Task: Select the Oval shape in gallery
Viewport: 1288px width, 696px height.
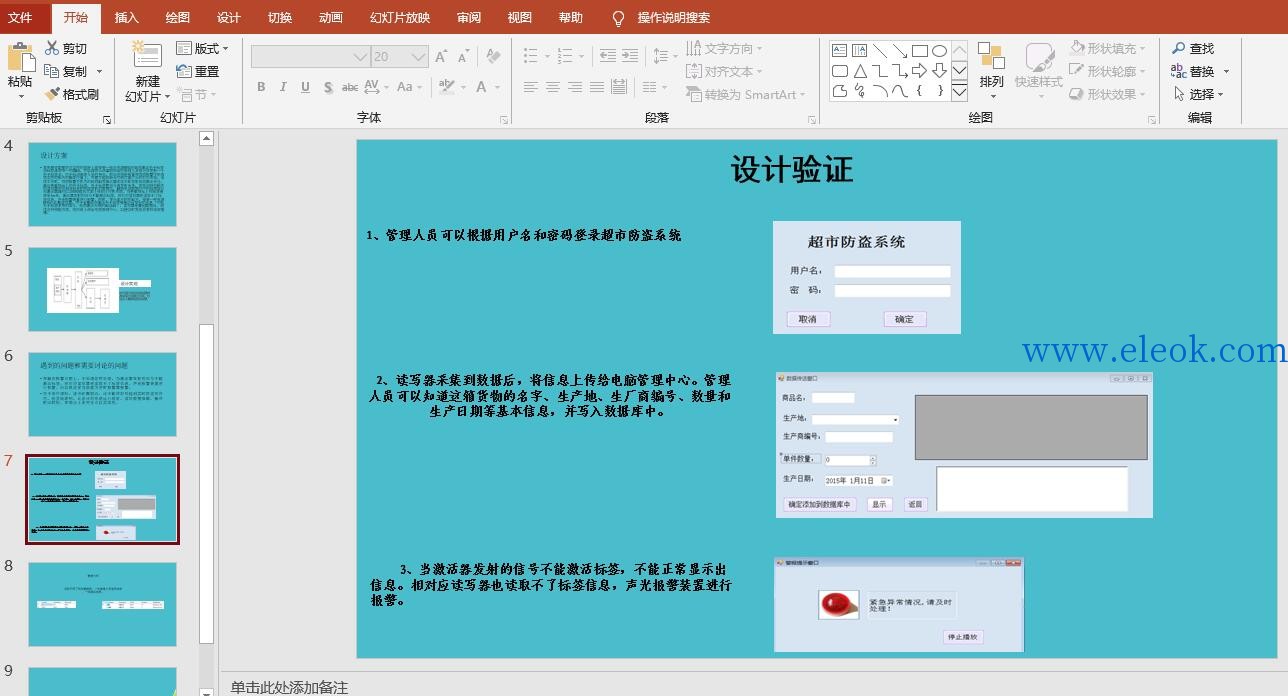Action: (939, 51)
